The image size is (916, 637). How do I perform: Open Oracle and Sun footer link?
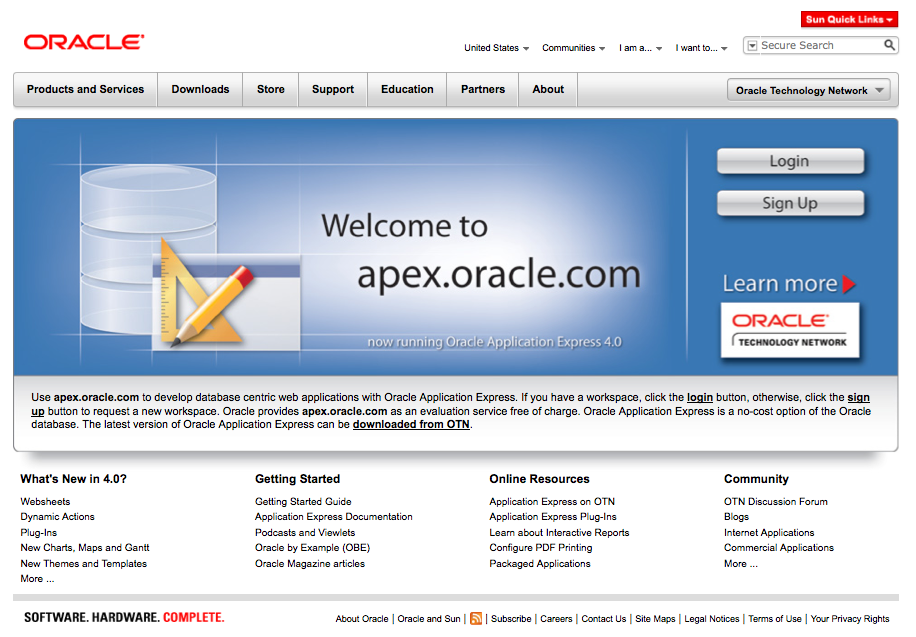point(429,618)
